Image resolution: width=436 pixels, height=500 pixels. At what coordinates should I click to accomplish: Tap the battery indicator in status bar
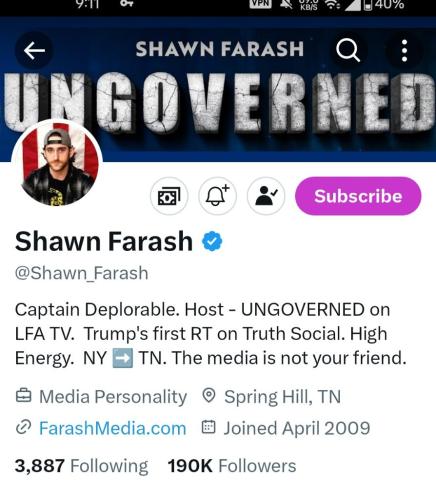[x=368, y=5]
